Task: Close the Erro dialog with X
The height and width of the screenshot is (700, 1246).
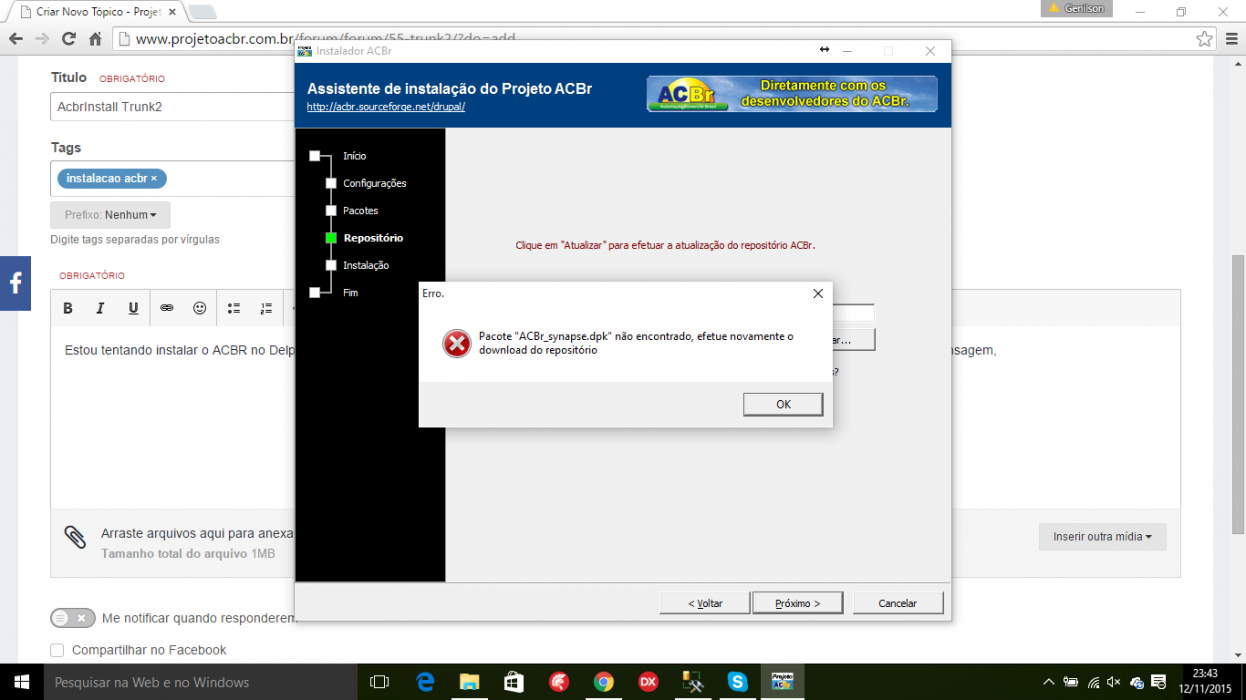Action: (818, 293)
